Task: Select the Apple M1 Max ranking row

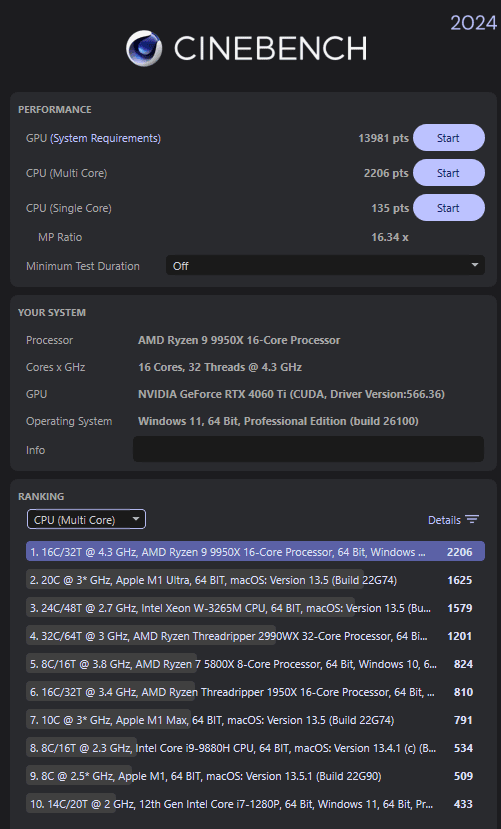Action: [255, 720]
